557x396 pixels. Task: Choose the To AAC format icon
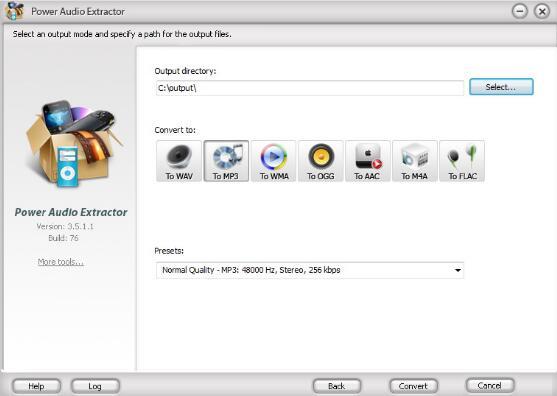[368, 161]
